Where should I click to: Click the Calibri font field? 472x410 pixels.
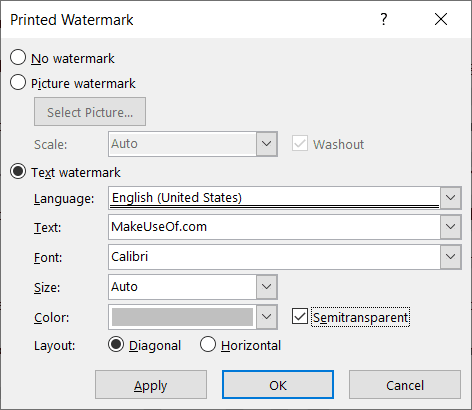point(274,256)
